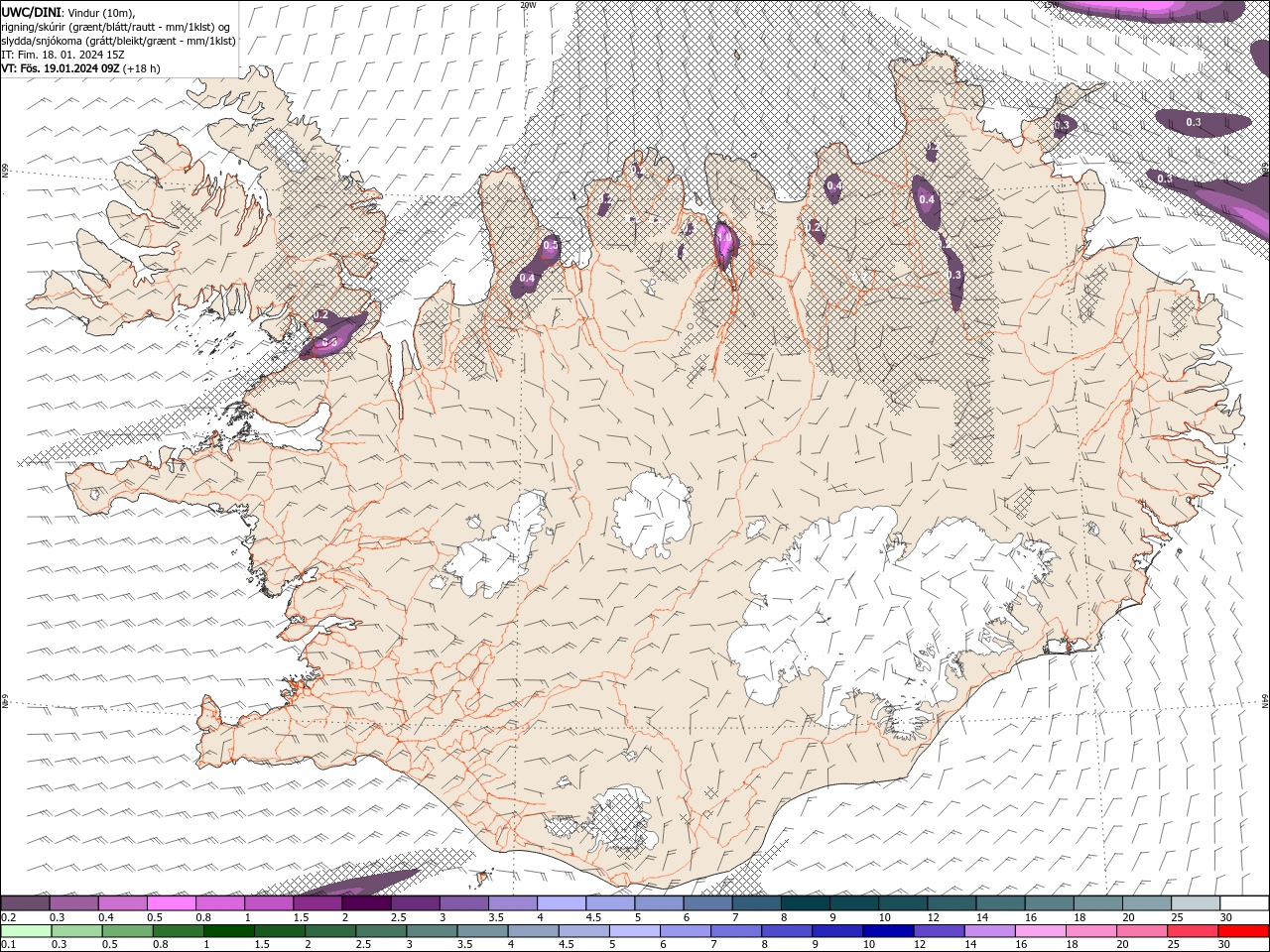This screenshot has height=952, width=1270.
Task: Click the 'IT: Fim. 18. 01. 2024 15Z' line
Action: click(63, 55)
